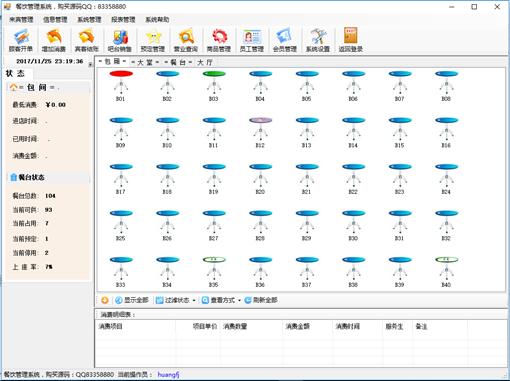Click the 返回登录 icon
Image resolution: width=510 pixels, height=381 pixels.
click(x=351, y=40)
